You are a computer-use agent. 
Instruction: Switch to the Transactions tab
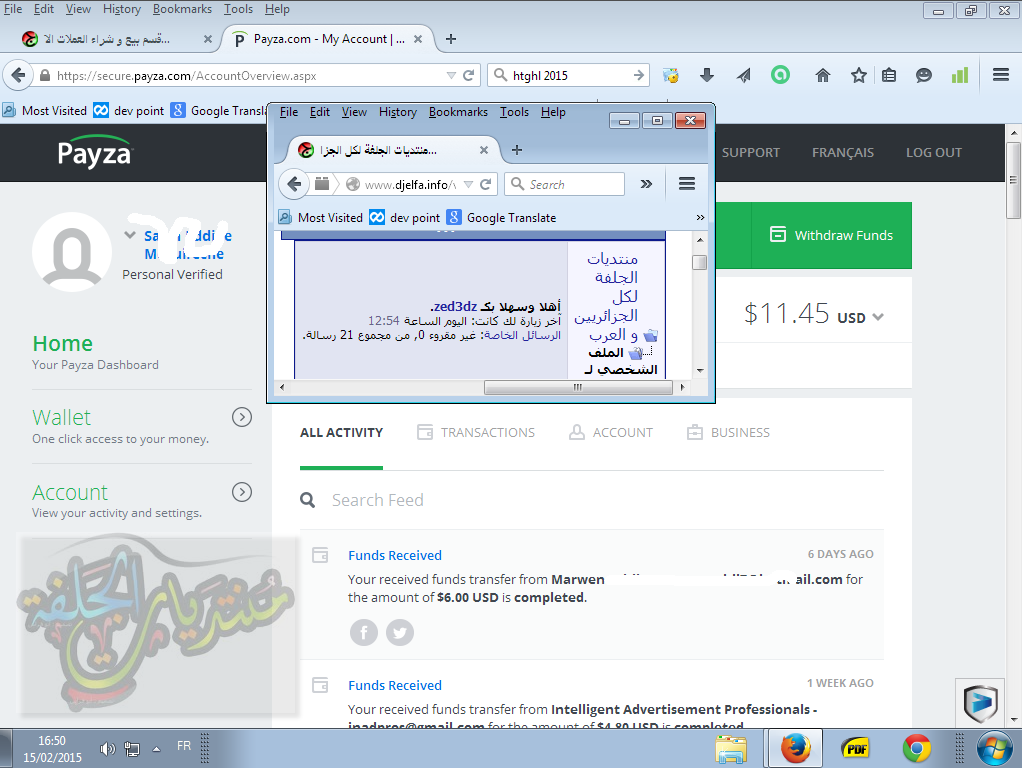(476, 432)
